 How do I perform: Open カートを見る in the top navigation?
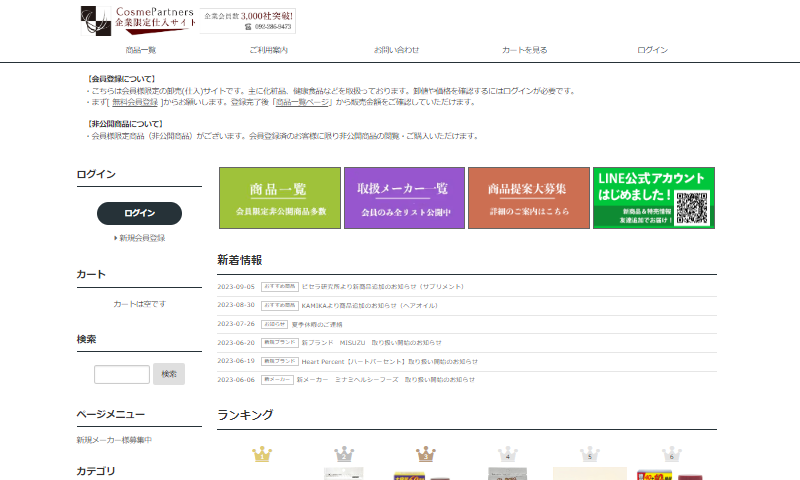point(524,50)
